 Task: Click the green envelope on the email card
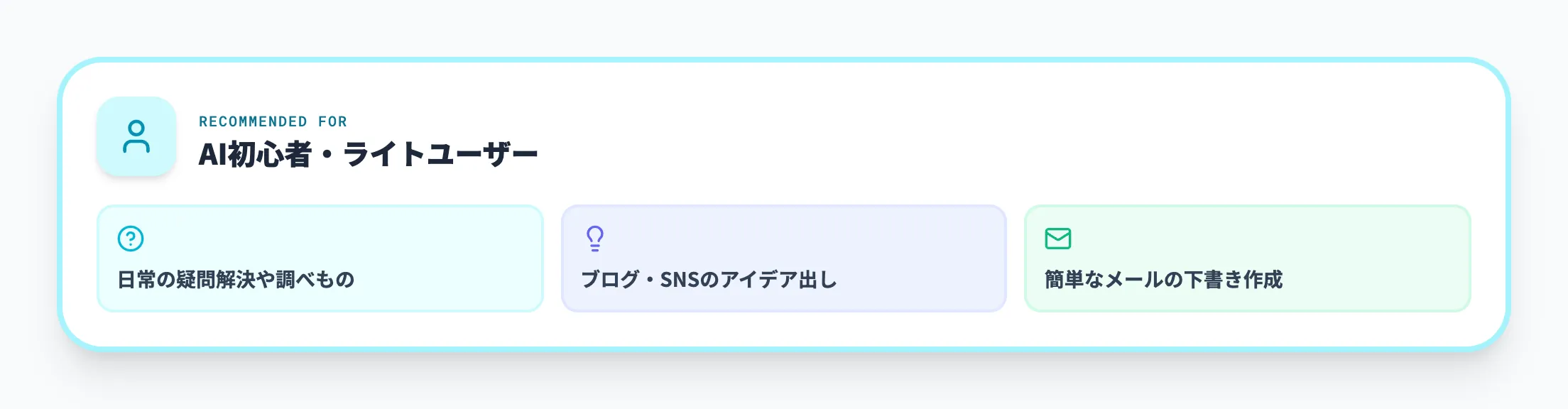click(1059, 236)
